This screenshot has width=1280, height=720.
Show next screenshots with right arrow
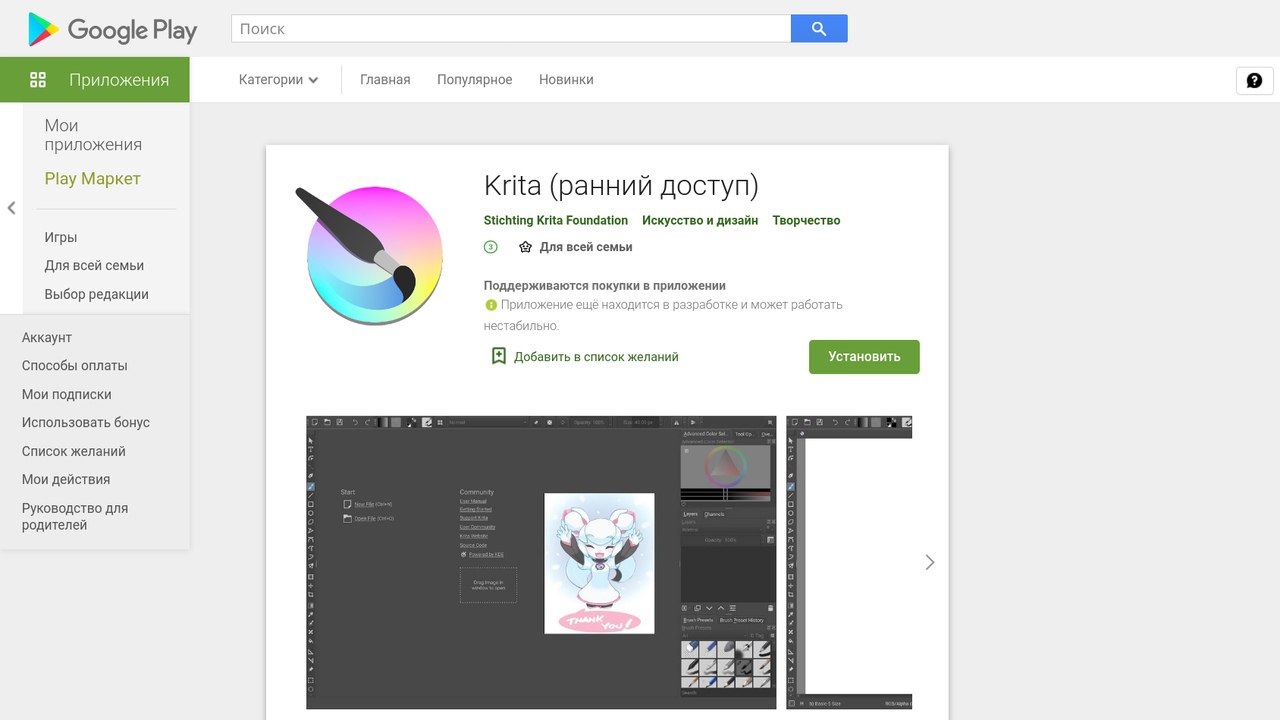point(930,563)
